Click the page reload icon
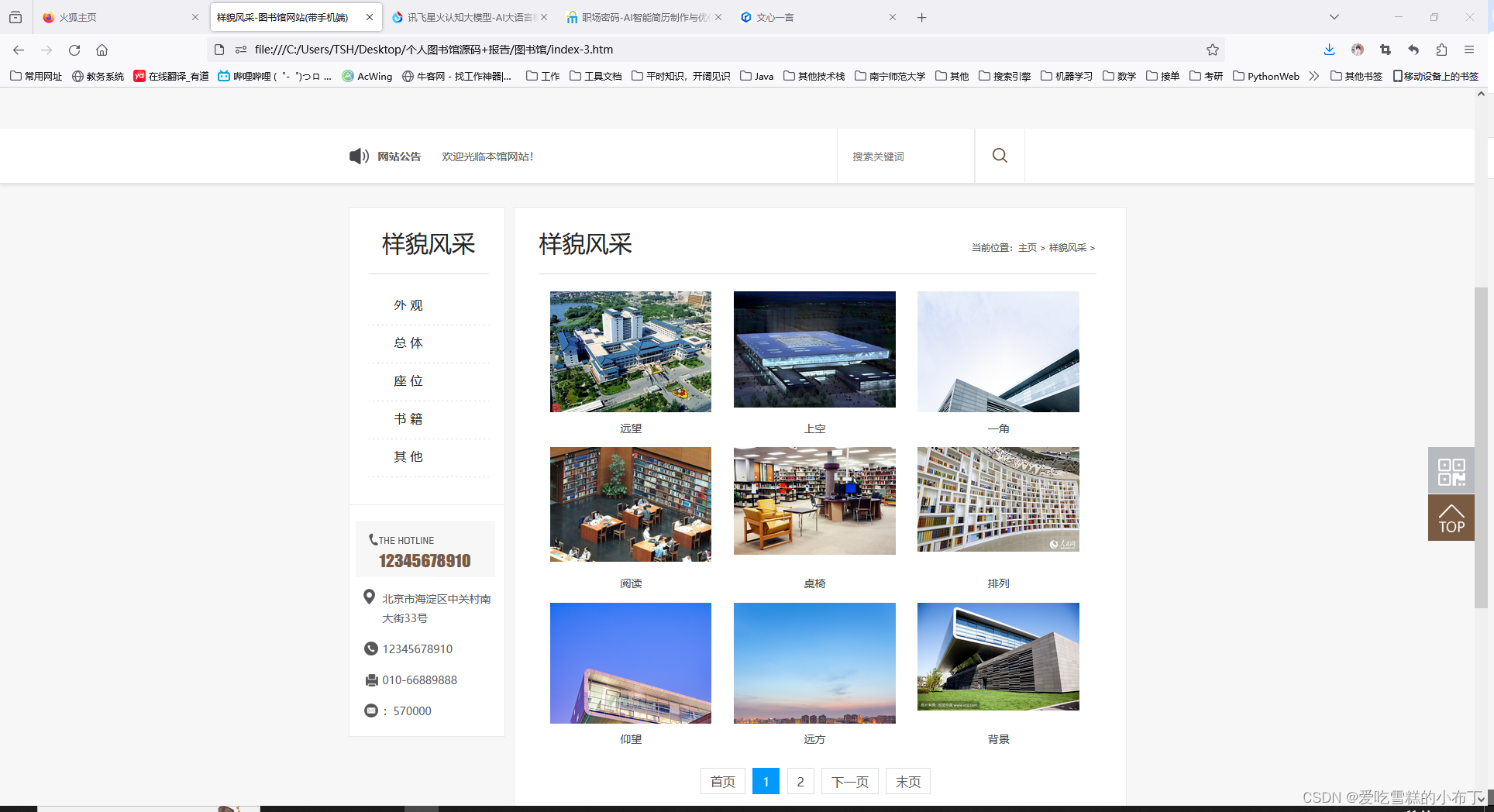 click(x=74, y=50)
